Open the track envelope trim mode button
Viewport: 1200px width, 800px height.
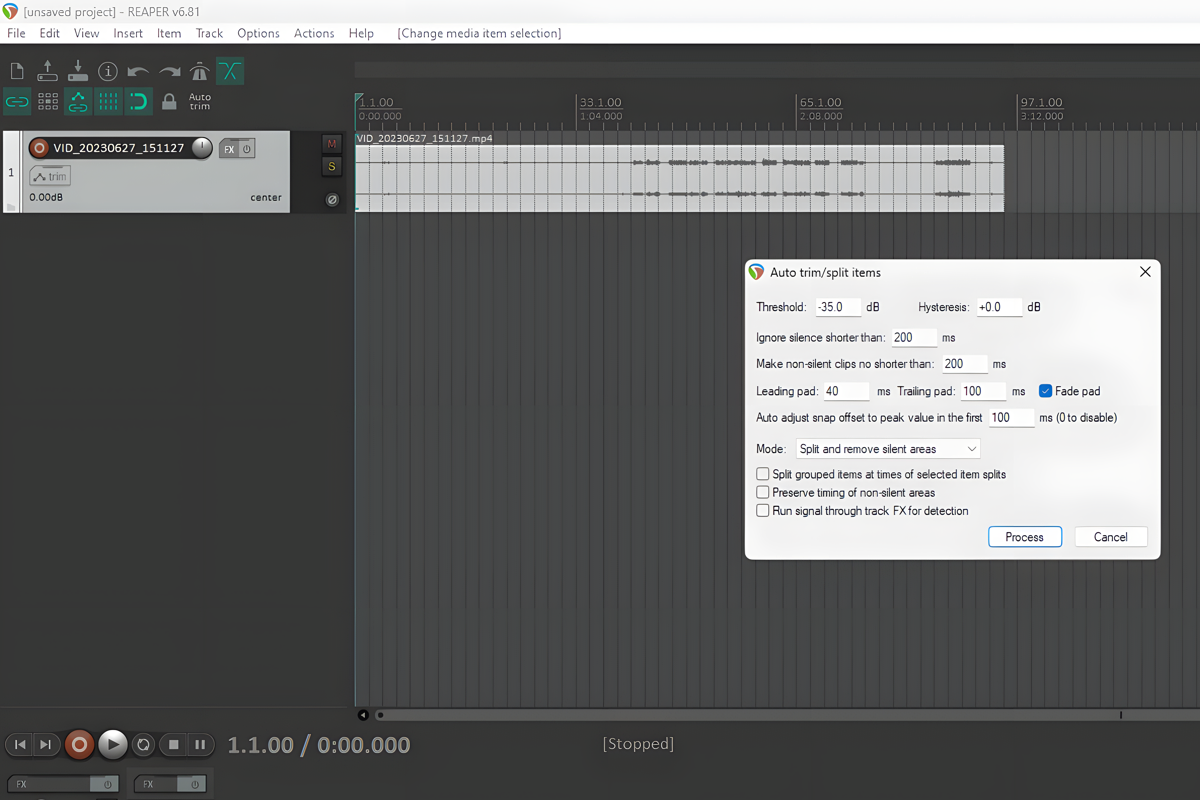pos(50,177)
